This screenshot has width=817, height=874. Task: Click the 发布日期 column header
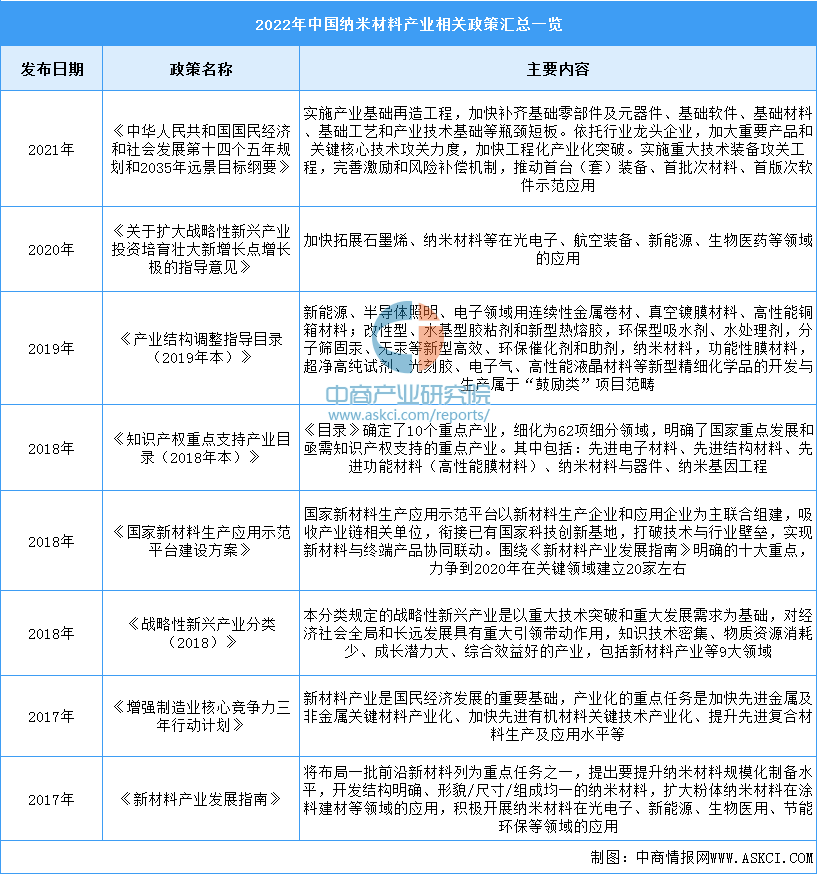pyautogui.click(x=52, y=69)
